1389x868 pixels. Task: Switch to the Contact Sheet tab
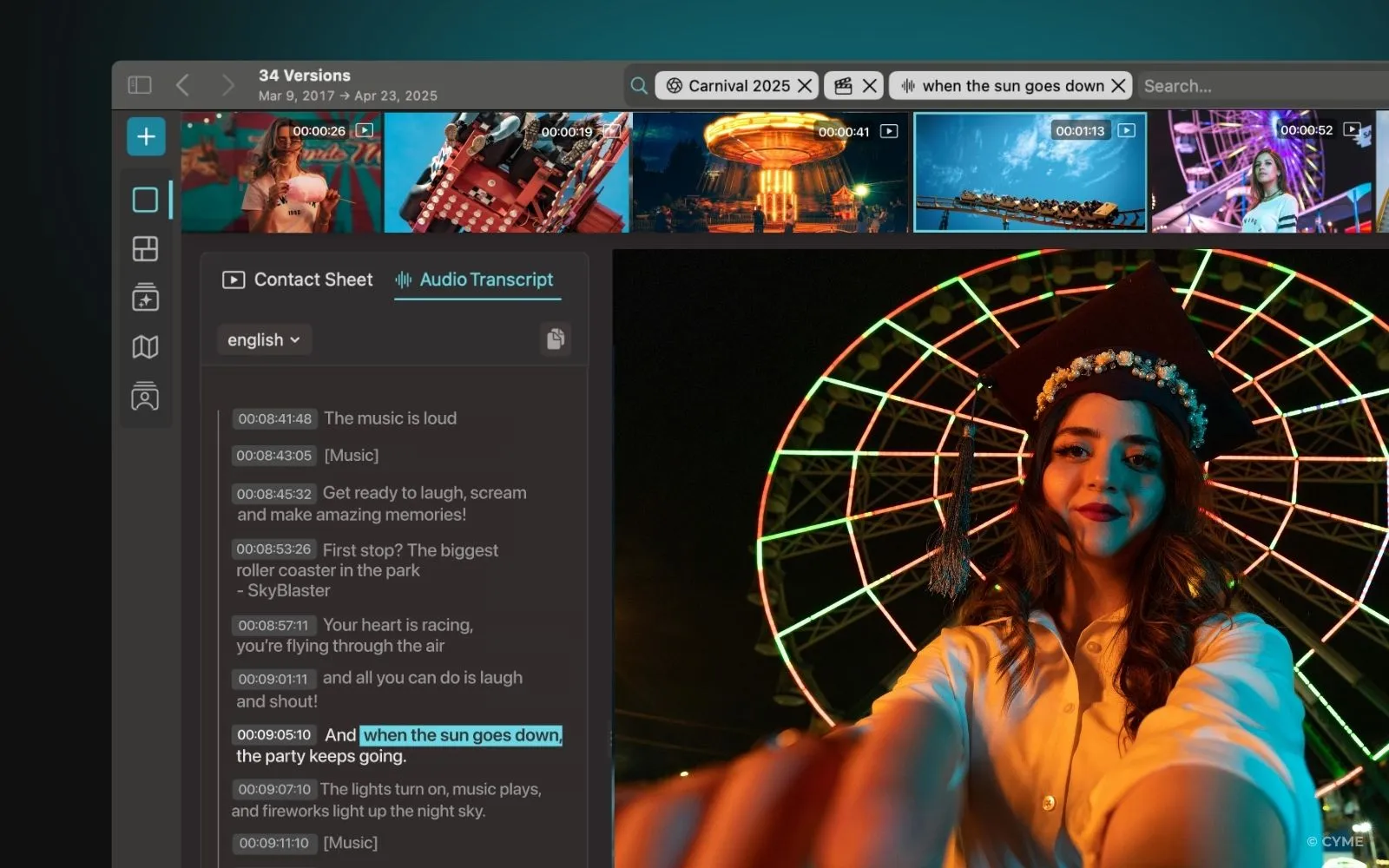297,279
